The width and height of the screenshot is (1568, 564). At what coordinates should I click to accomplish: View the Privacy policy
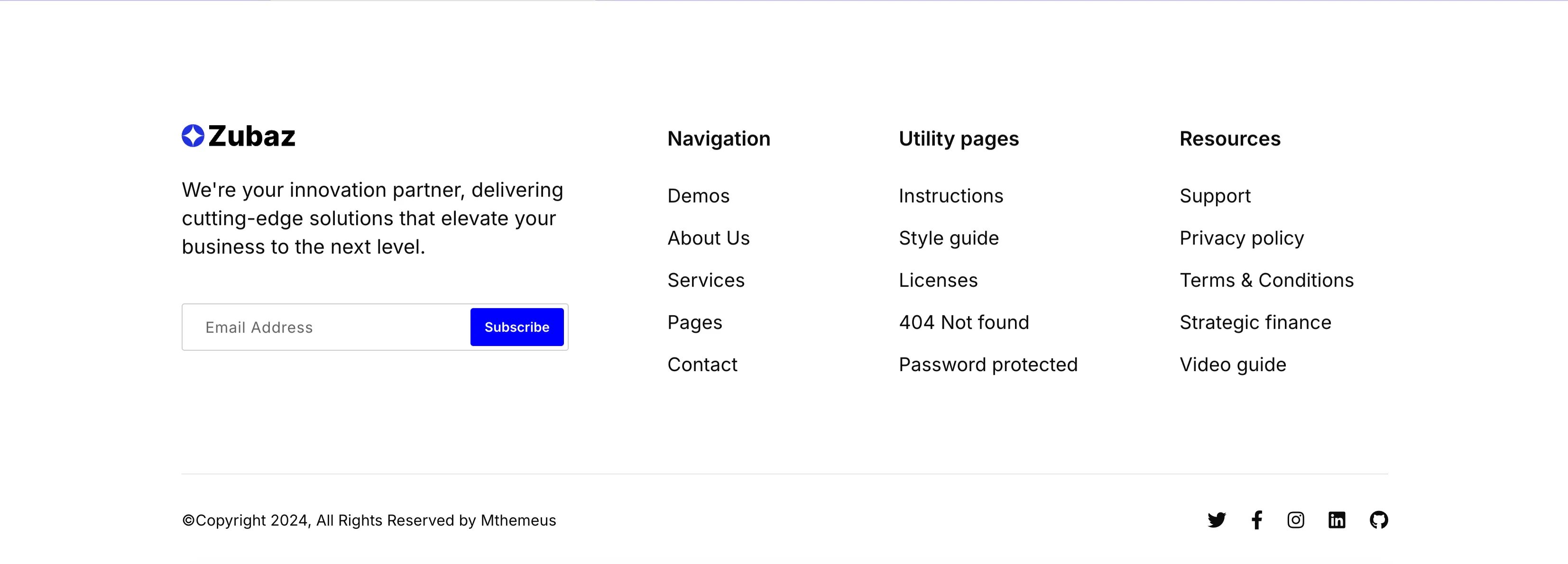pos(1242,238)
